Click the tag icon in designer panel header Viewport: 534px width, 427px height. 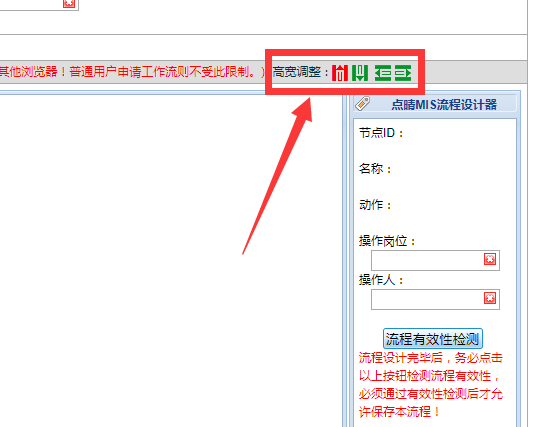362,104
